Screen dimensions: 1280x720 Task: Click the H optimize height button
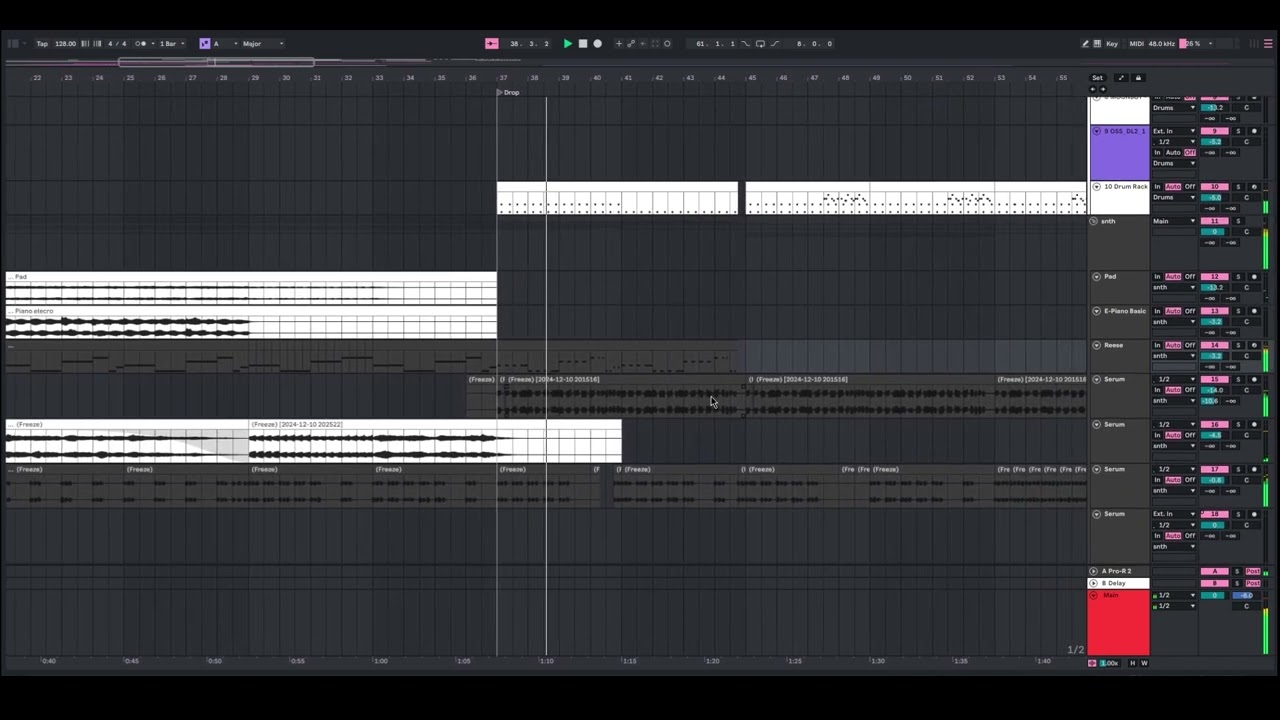click(x=1132, y=663)
